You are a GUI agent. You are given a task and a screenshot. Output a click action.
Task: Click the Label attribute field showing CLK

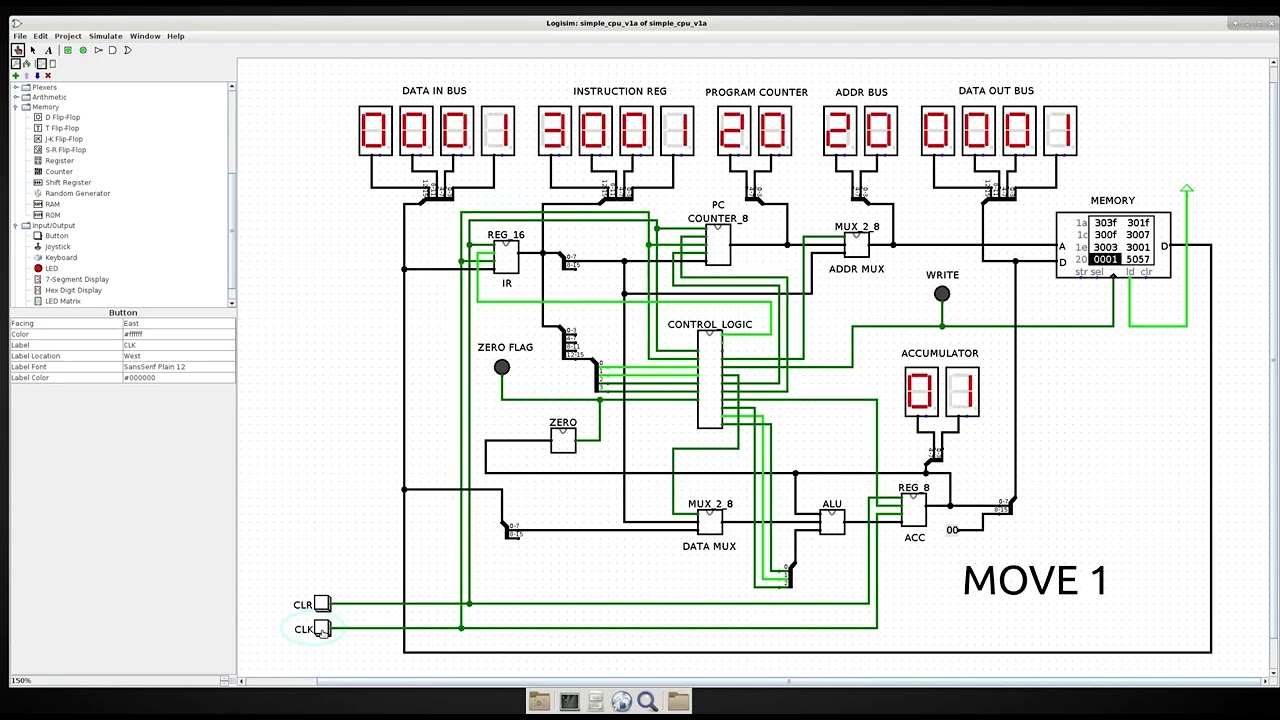coord(178,345)
